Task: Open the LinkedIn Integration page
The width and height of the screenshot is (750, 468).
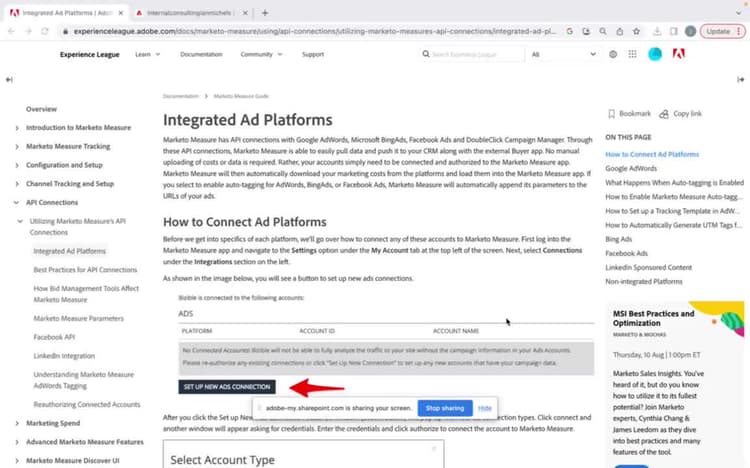Action: pos(64,356)
